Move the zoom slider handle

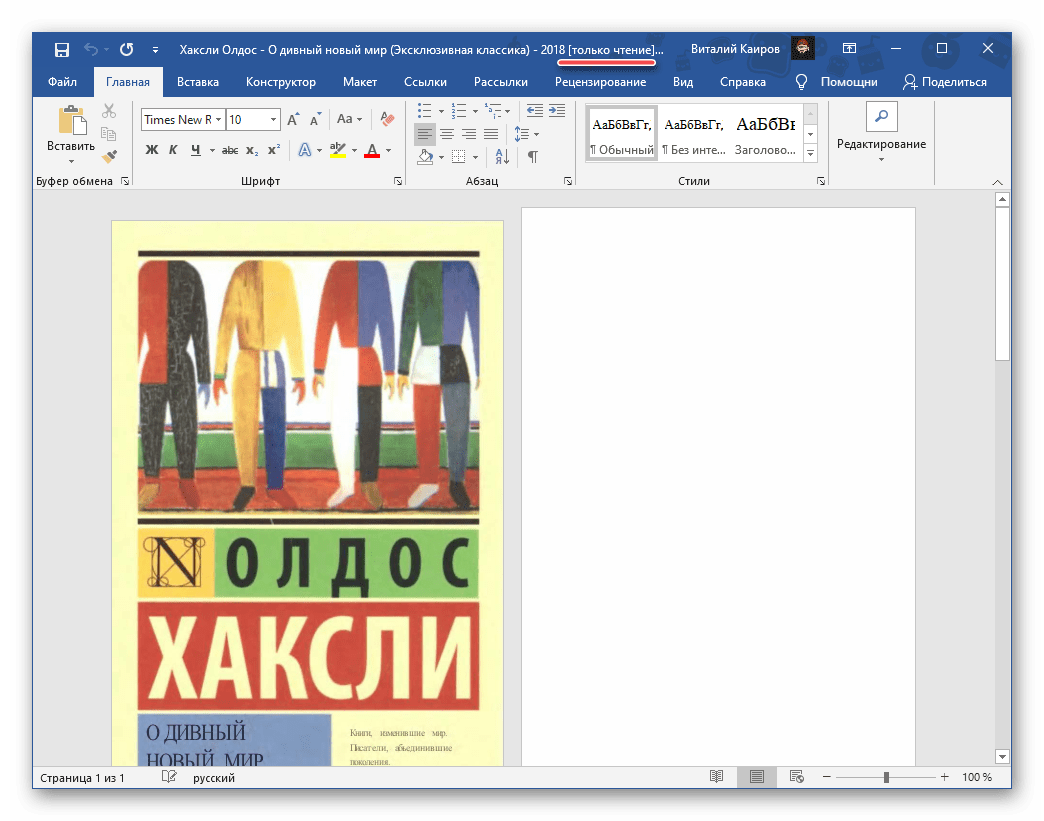[886, 777]
